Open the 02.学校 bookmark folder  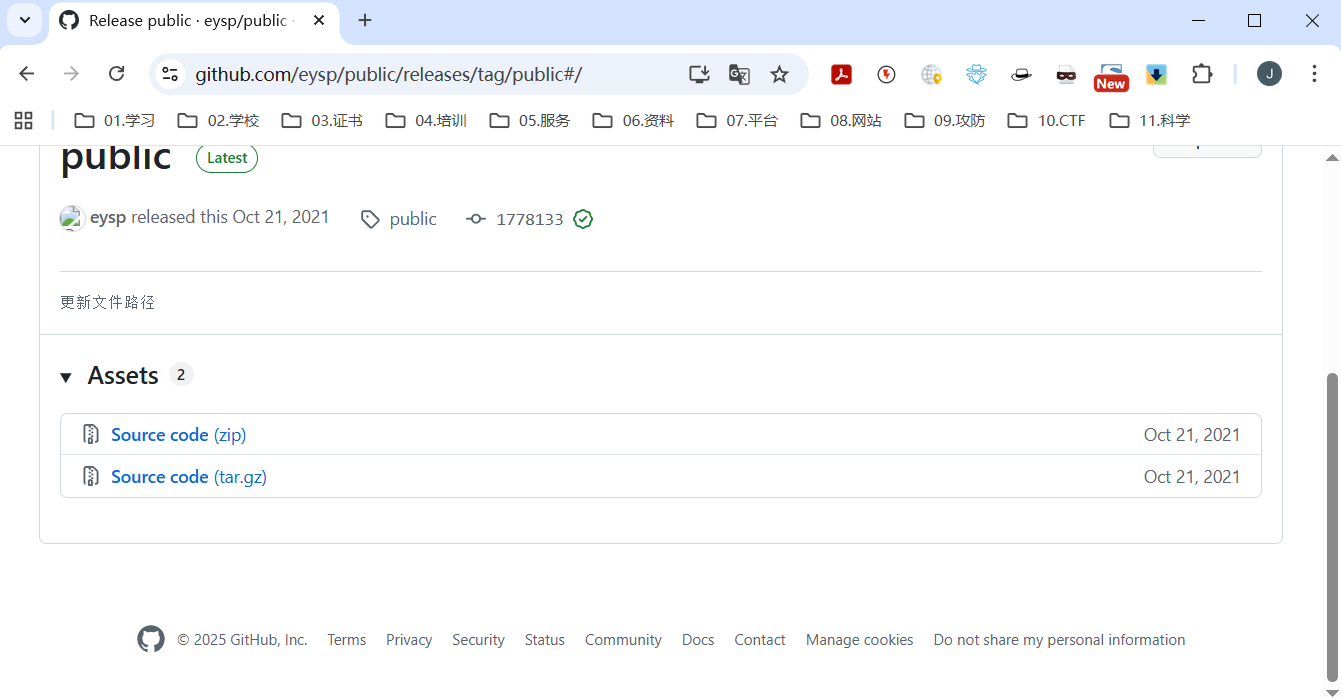click(218, 121)
